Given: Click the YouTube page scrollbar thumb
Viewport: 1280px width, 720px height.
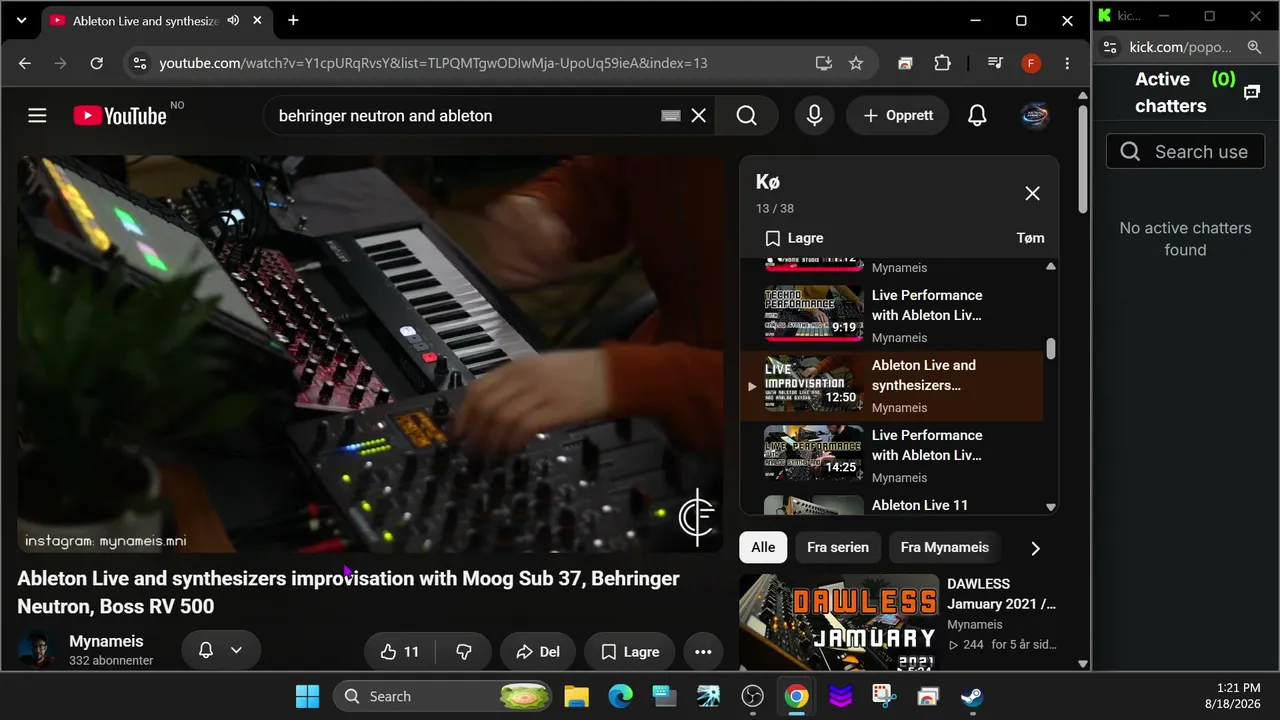Looking at the screenshot, I should point(1083,158).
